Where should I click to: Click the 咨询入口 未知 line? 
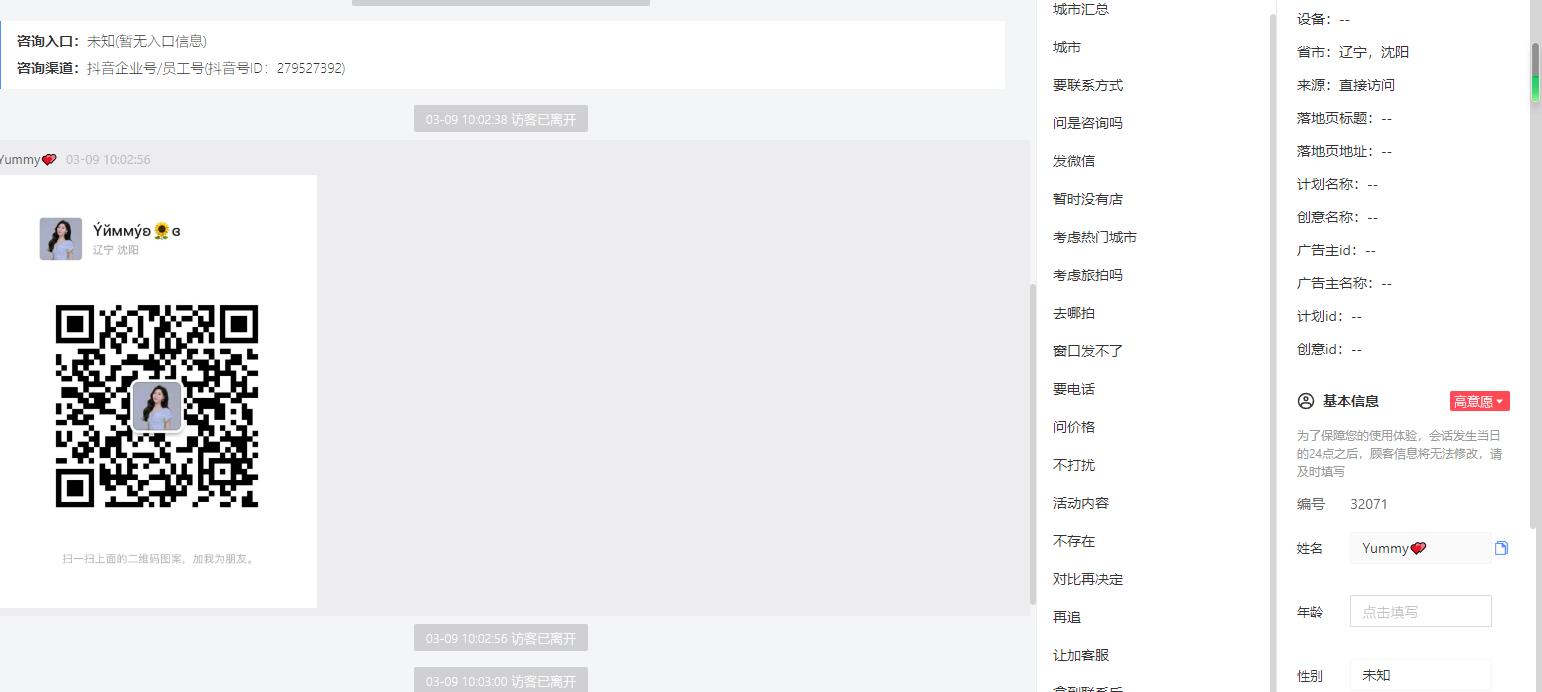click(x=112, y=41)
